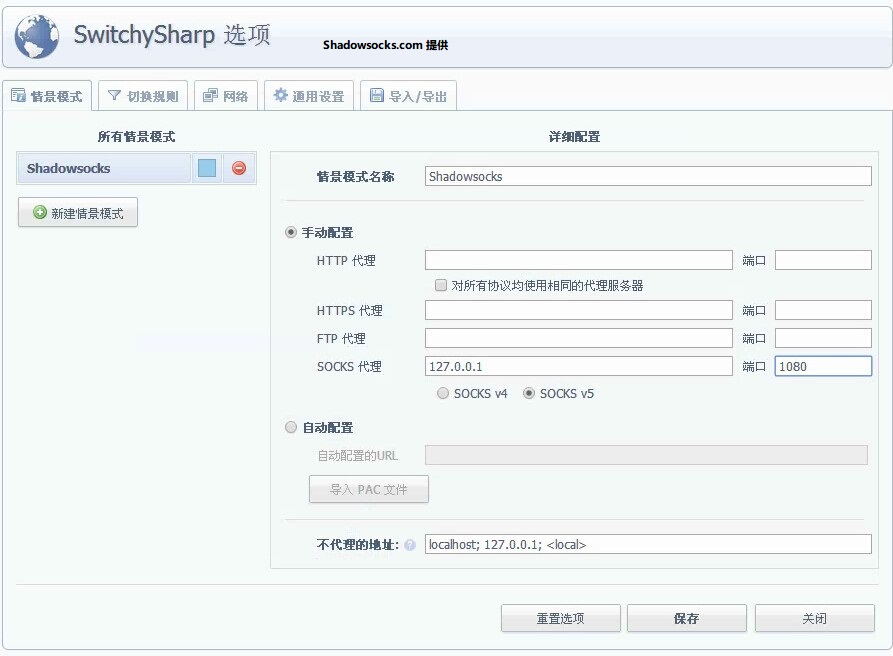Image resolution: width=893 pixels, height=656 pixels.
Task: Click the 情景模式名称 text field
Action: (647, 176)
